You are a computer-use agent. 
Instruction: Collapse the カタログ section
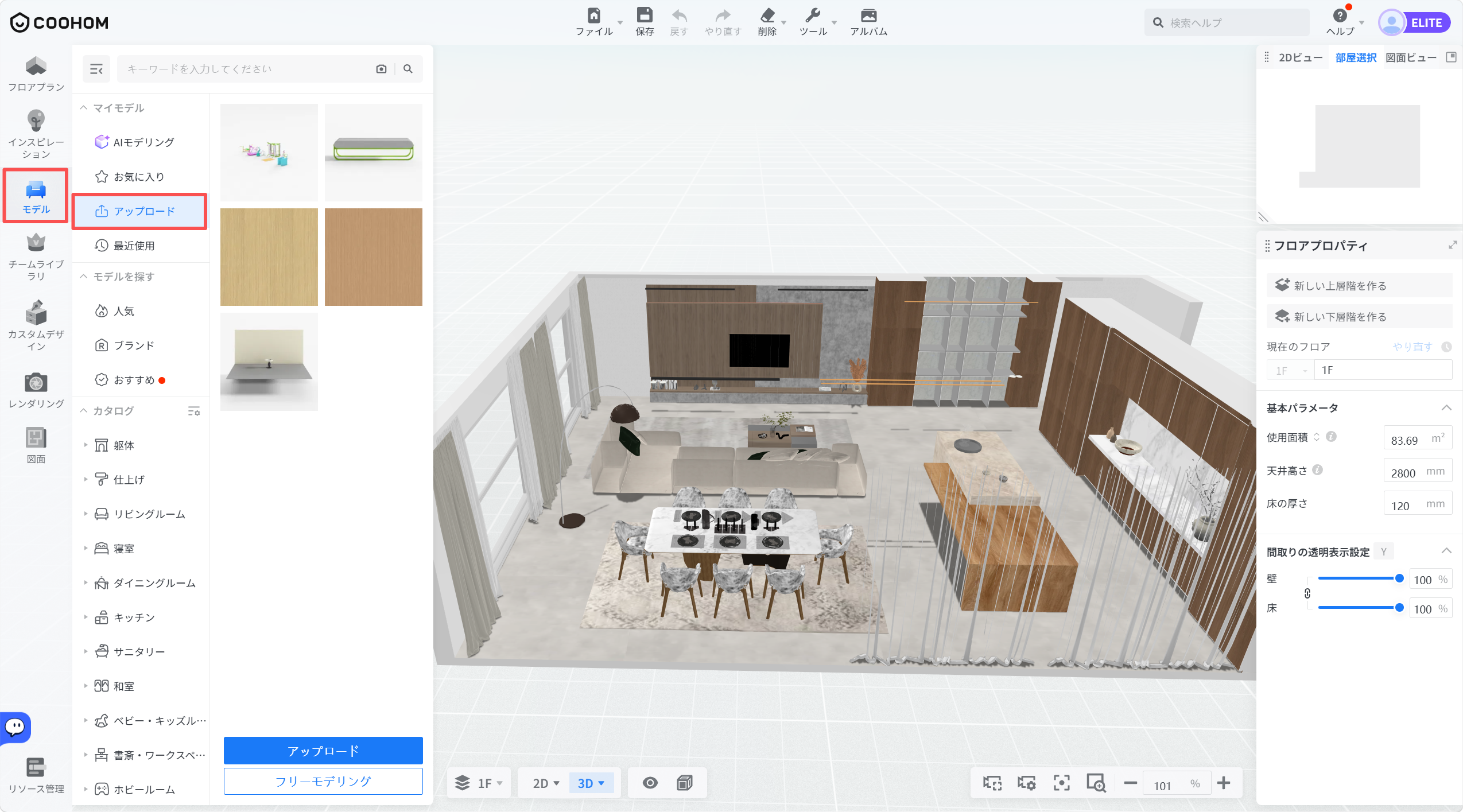[83, 411]
